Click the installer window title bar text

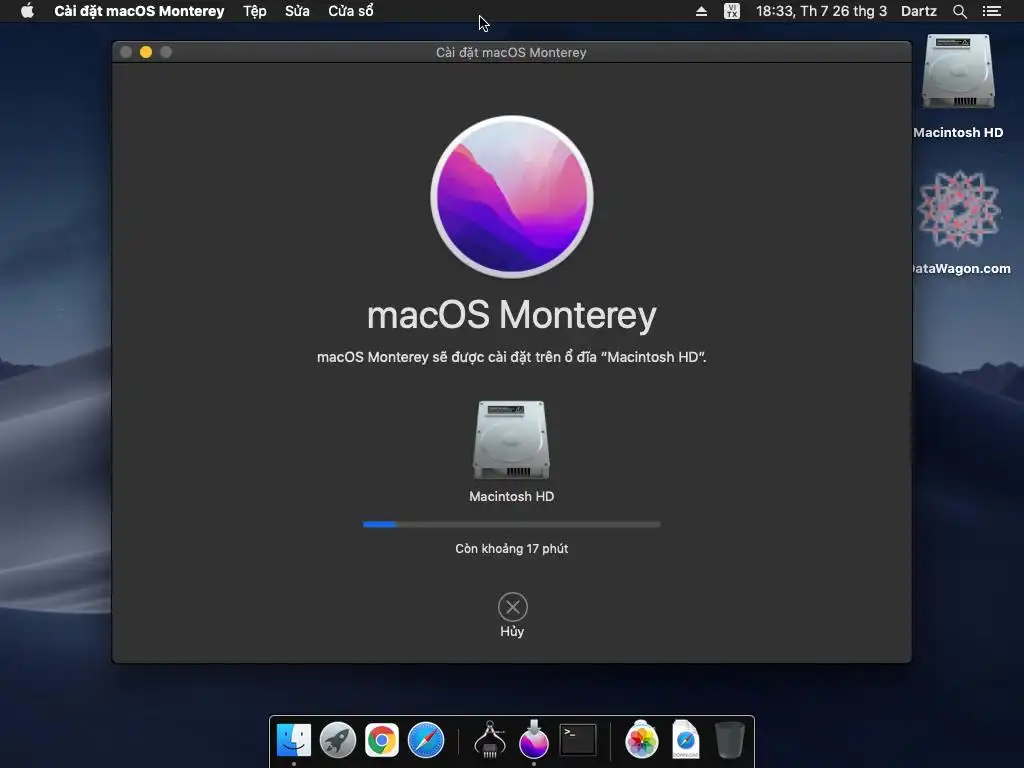pyautogui.click(x=511, y=52)
